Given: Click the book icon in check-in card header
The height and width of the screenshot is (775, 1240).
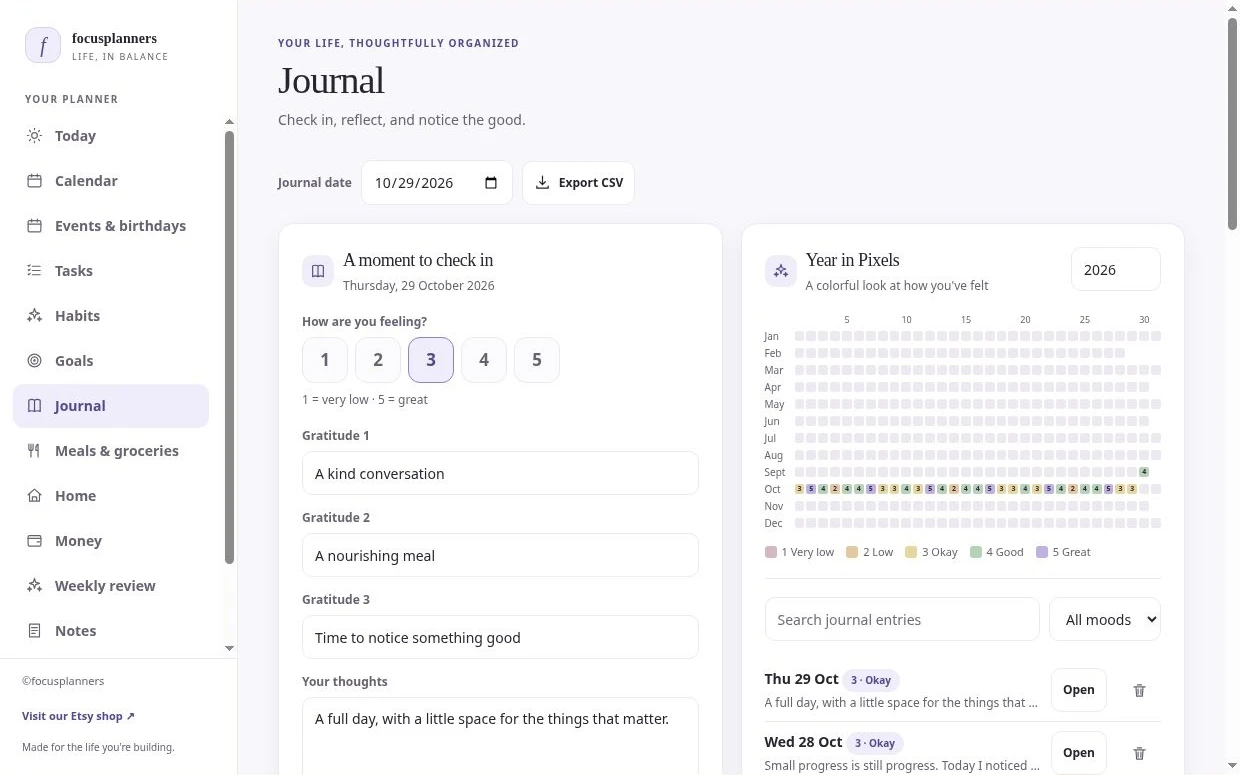Looking at the screenshot, I should click(318, 271).
